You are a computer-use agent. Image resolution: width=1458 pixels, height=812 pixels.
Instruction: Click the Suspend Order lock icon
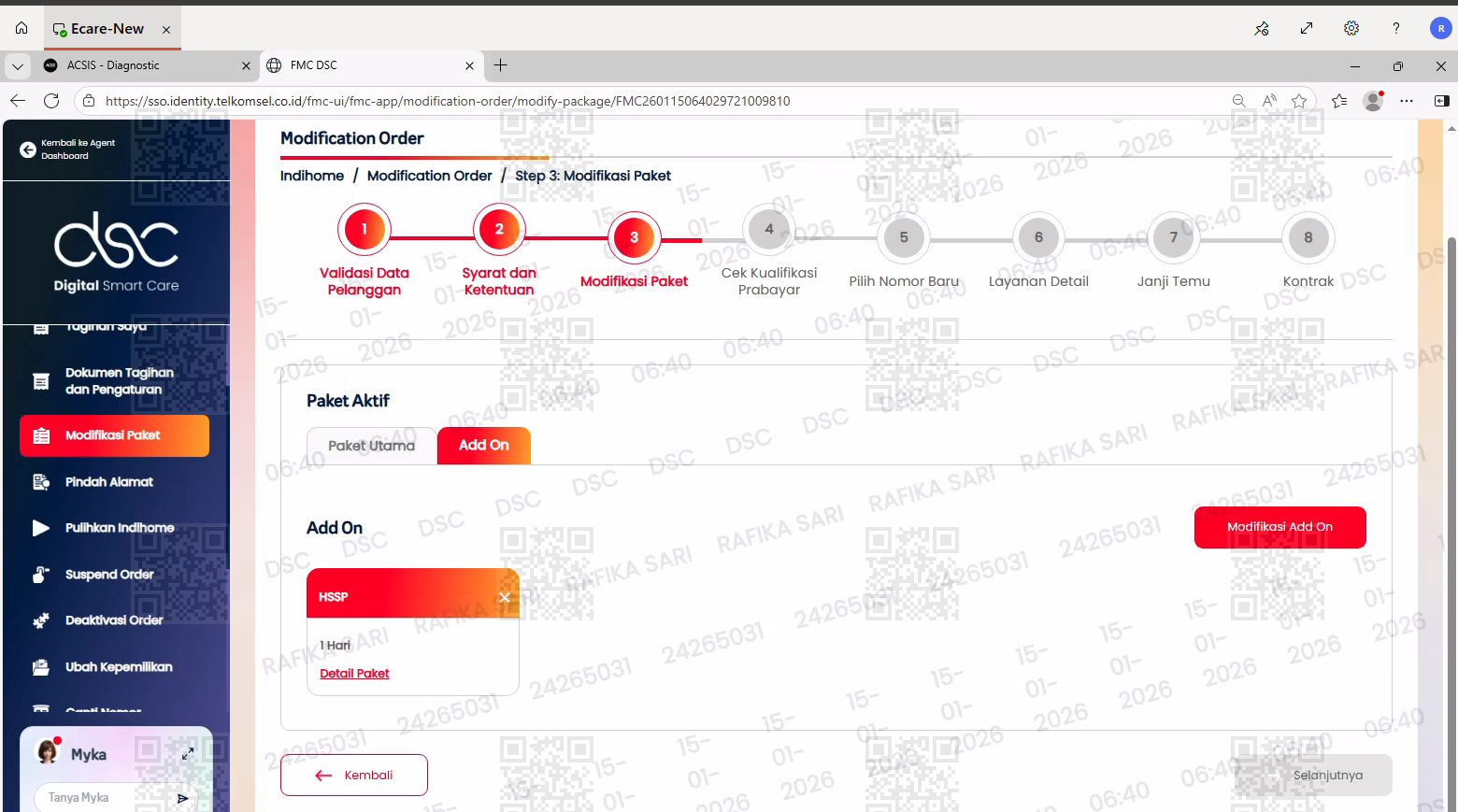tap(41, 575)
